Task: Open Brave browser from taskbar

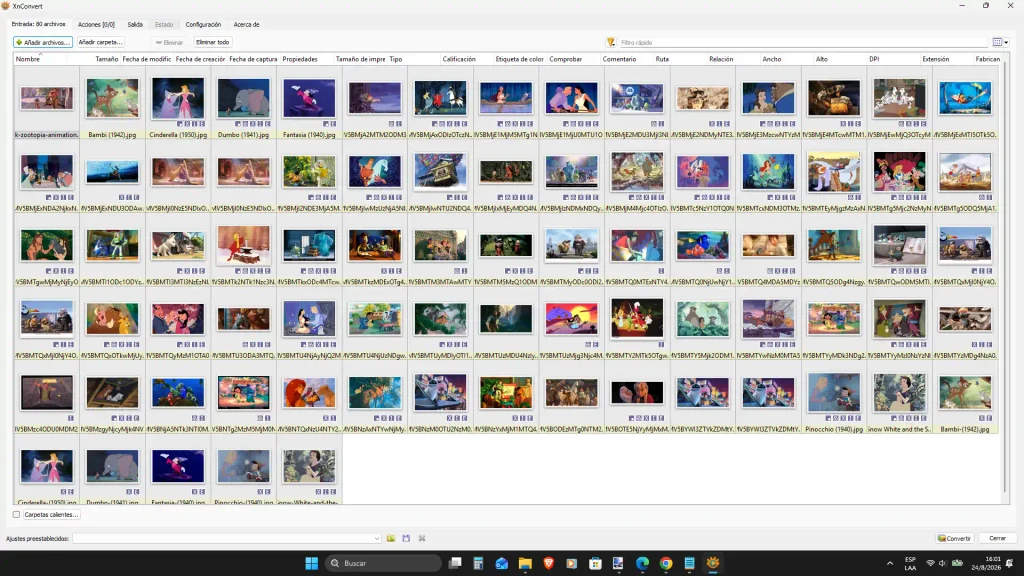Action: [x=549, y=563]
